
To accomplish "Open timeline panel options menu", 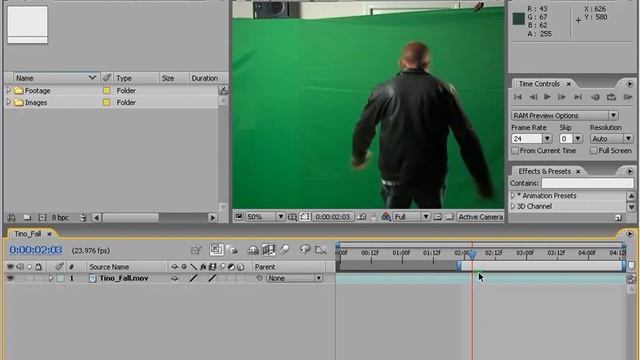I will pyautogui.click(x=629, y=234).
